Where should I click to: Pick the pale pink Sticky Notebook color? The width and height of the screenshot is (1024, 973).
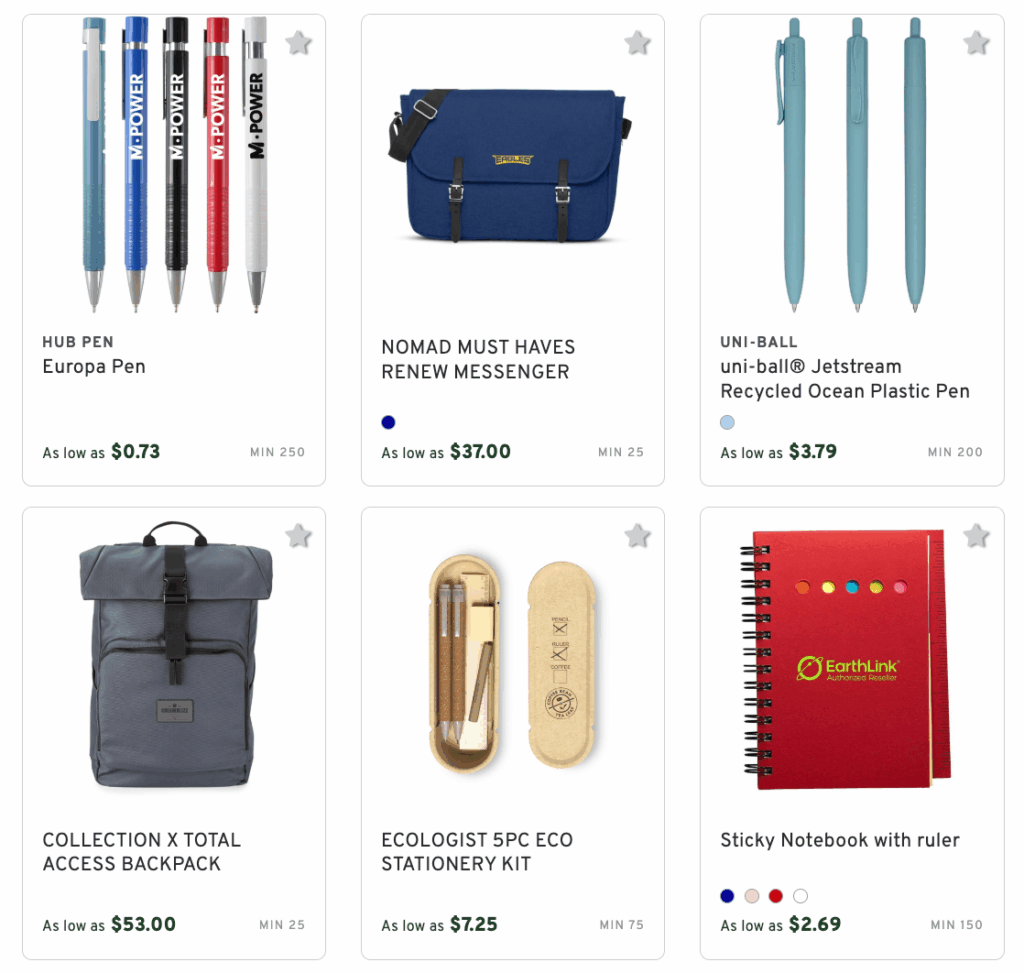click(752, 896)
